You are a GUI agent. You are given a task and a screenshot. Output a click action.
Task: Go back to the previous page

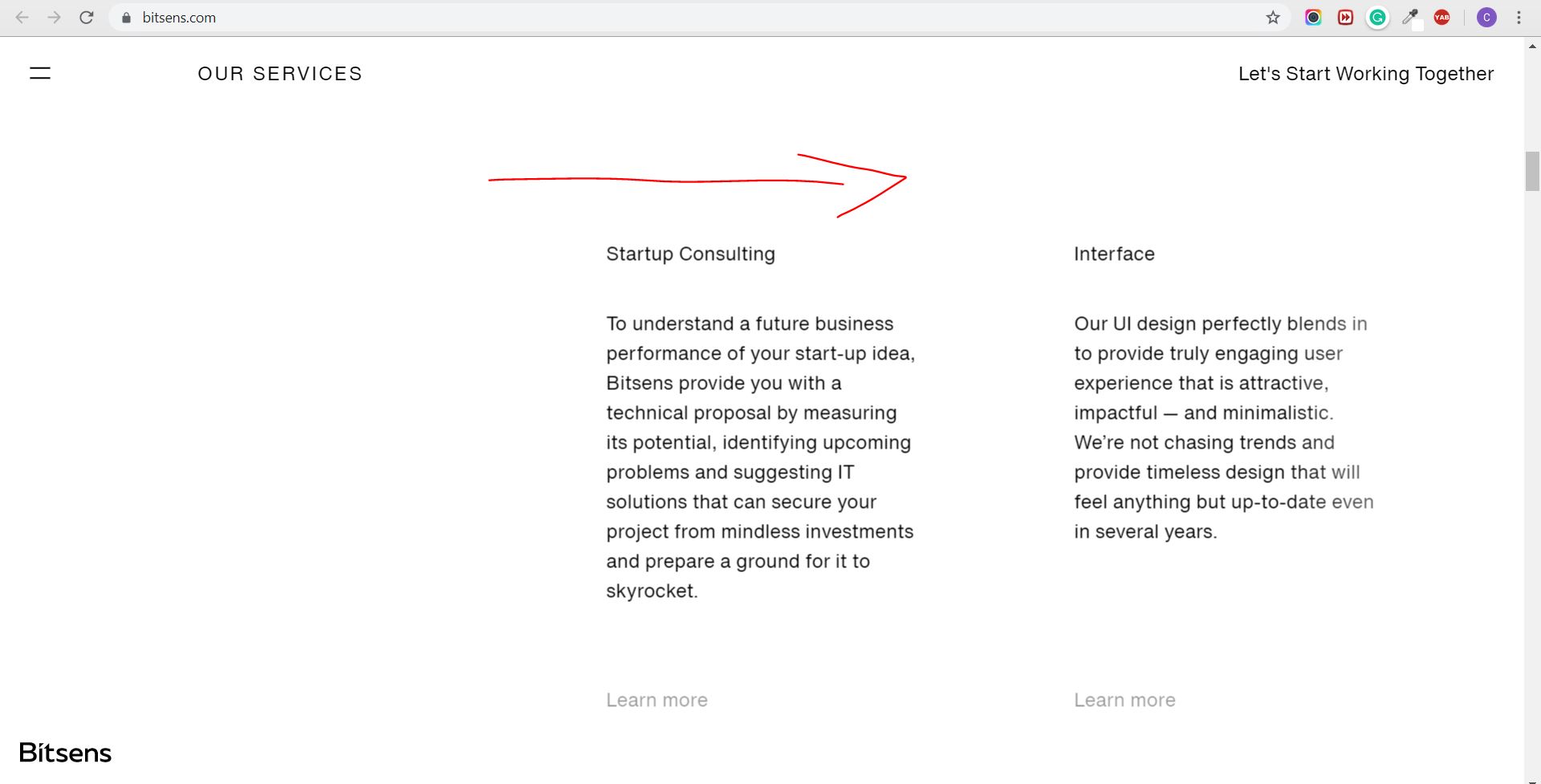tap(22, 18)
